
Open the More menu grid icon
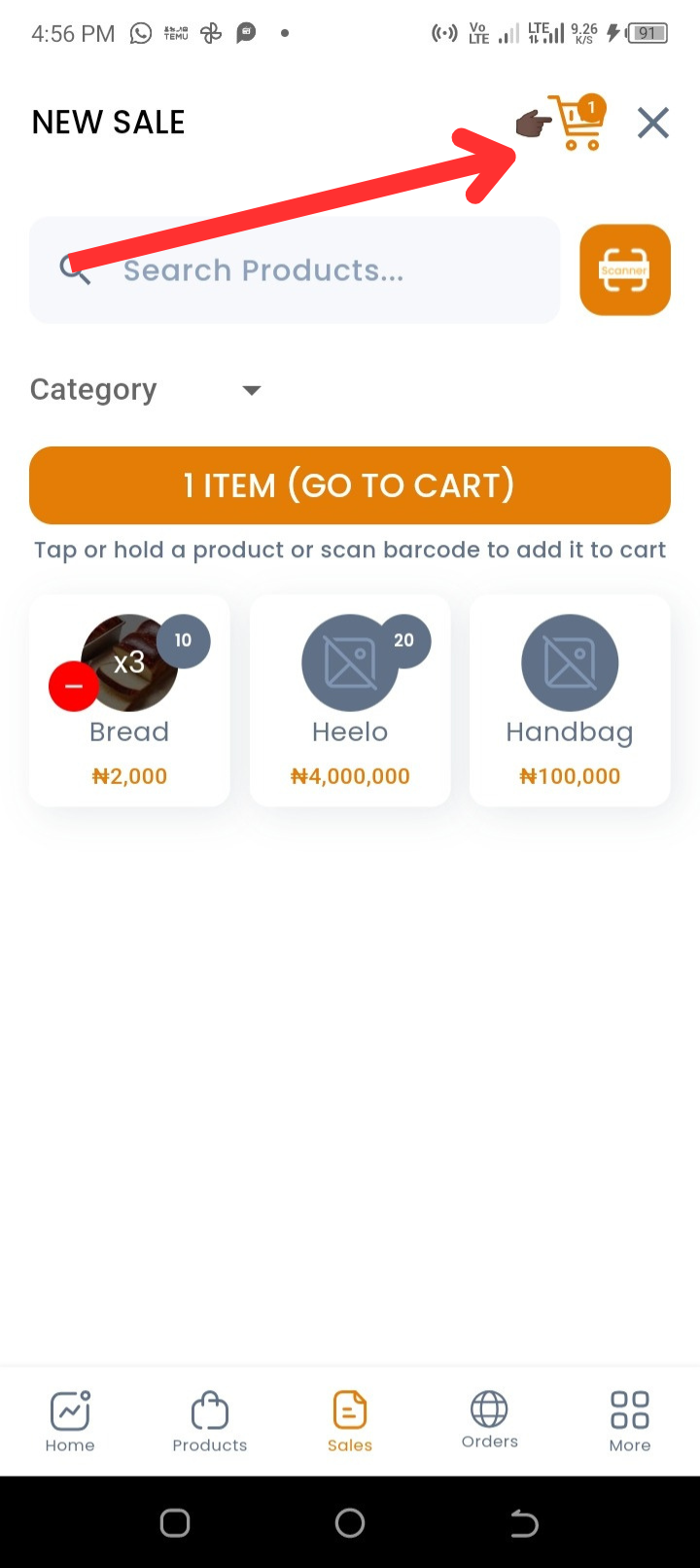tap(629, 1421)
